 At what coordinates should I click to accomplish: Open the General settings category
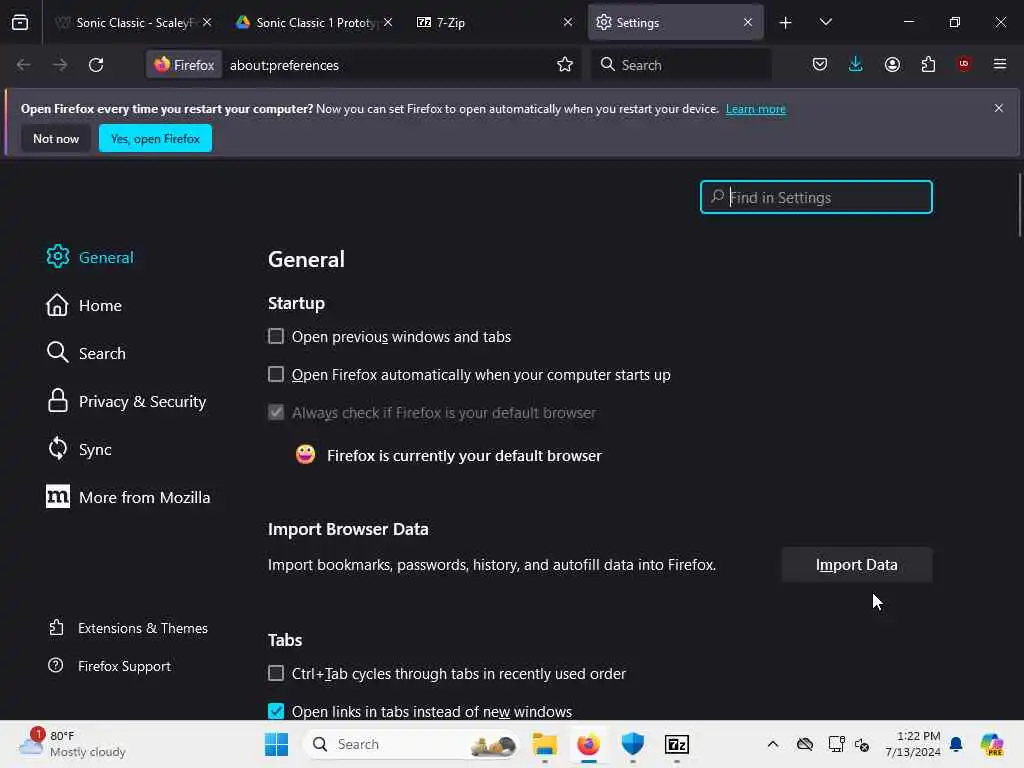point(90,257)
